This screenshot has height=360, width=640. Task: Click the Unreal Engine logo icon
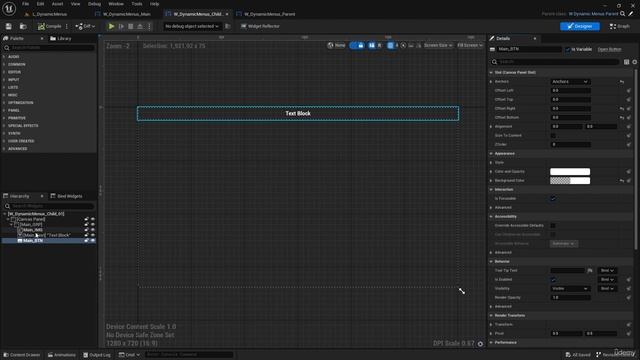click(9, 9)
